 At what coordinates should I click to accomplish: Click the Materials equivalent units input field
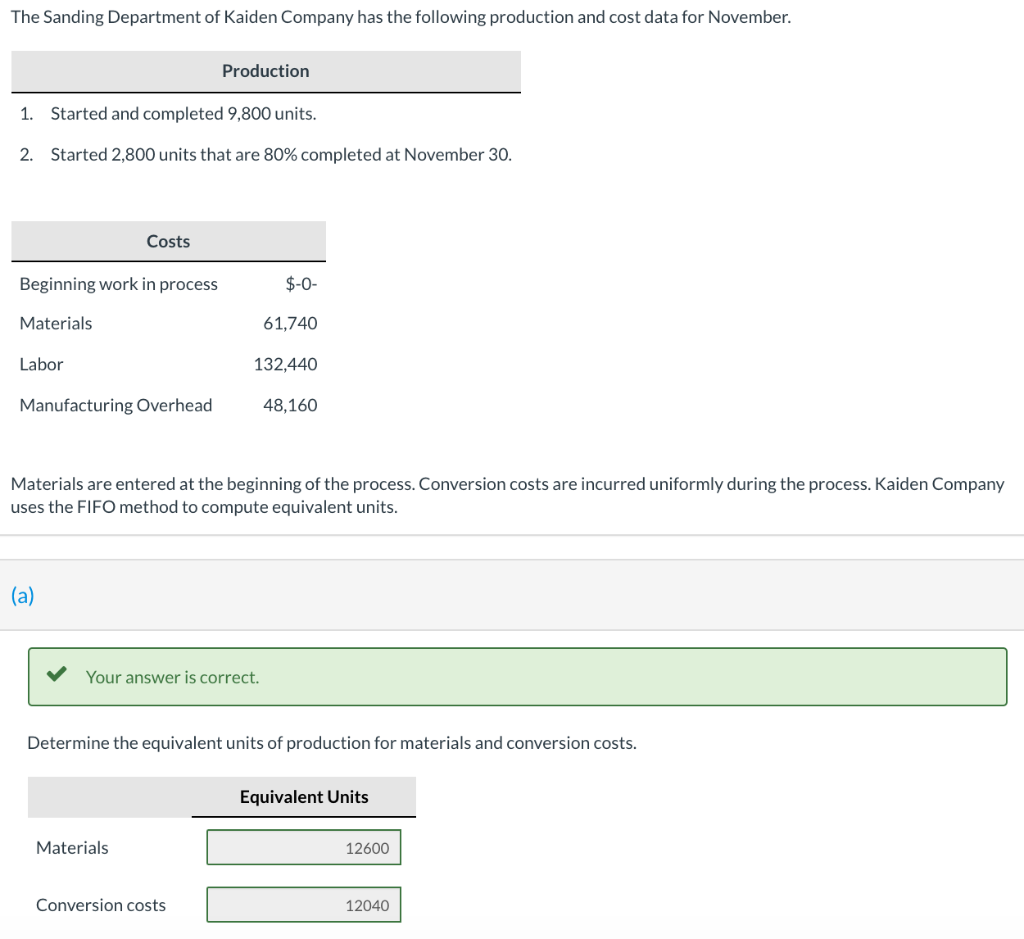point(304,847)
